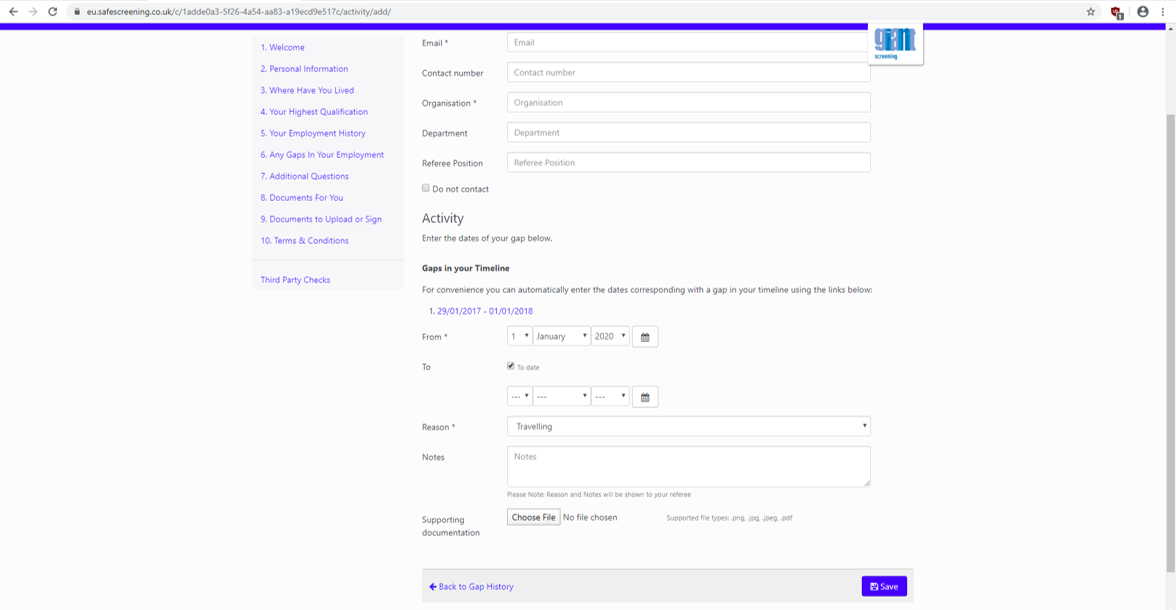Open the browser profile account icon

pyautogui.click(x=1143, y=12)
